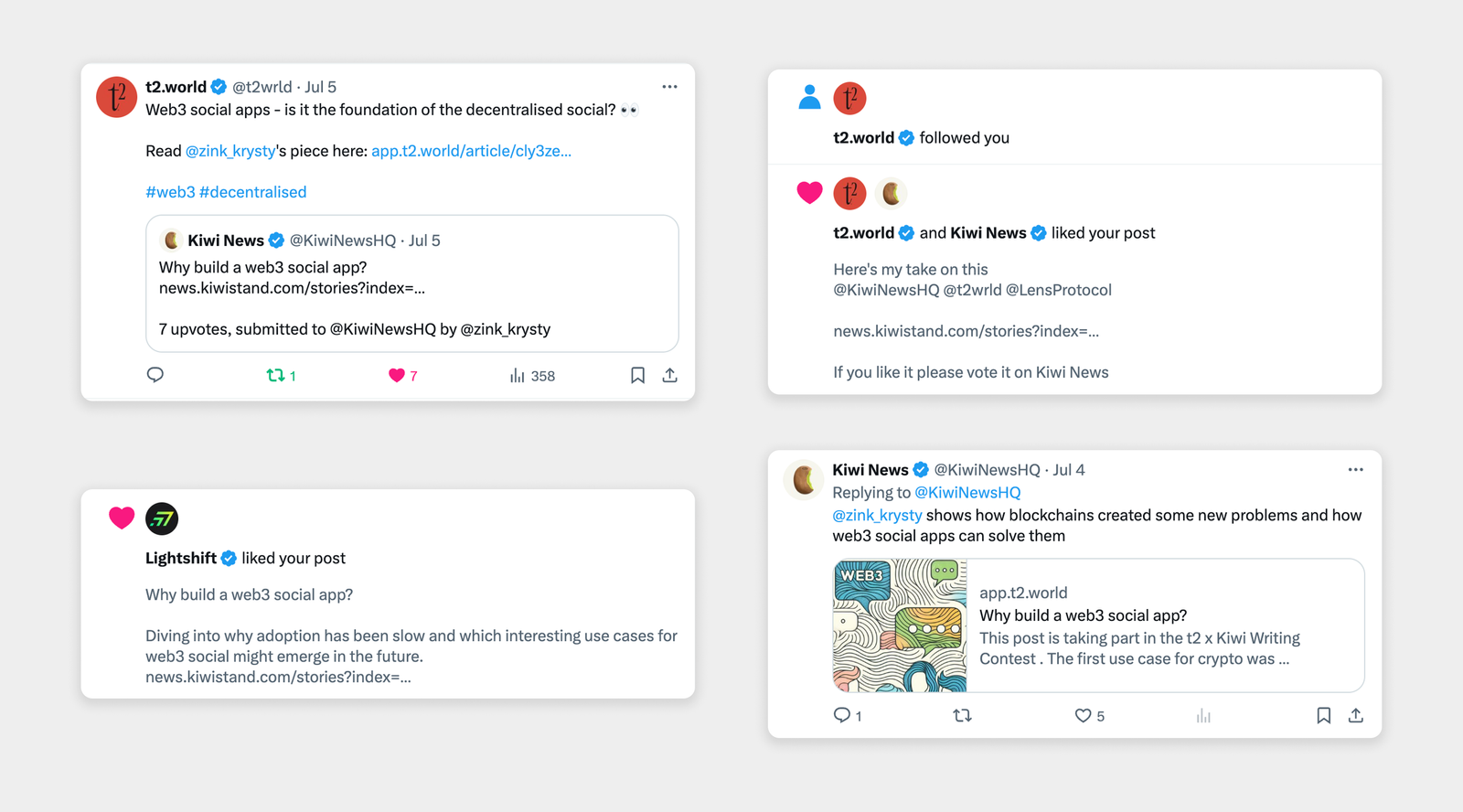This screenshot has height=812, width=1463.
Task: Retweet the t2.world post with 1 repost
Action: pos(281,376)
